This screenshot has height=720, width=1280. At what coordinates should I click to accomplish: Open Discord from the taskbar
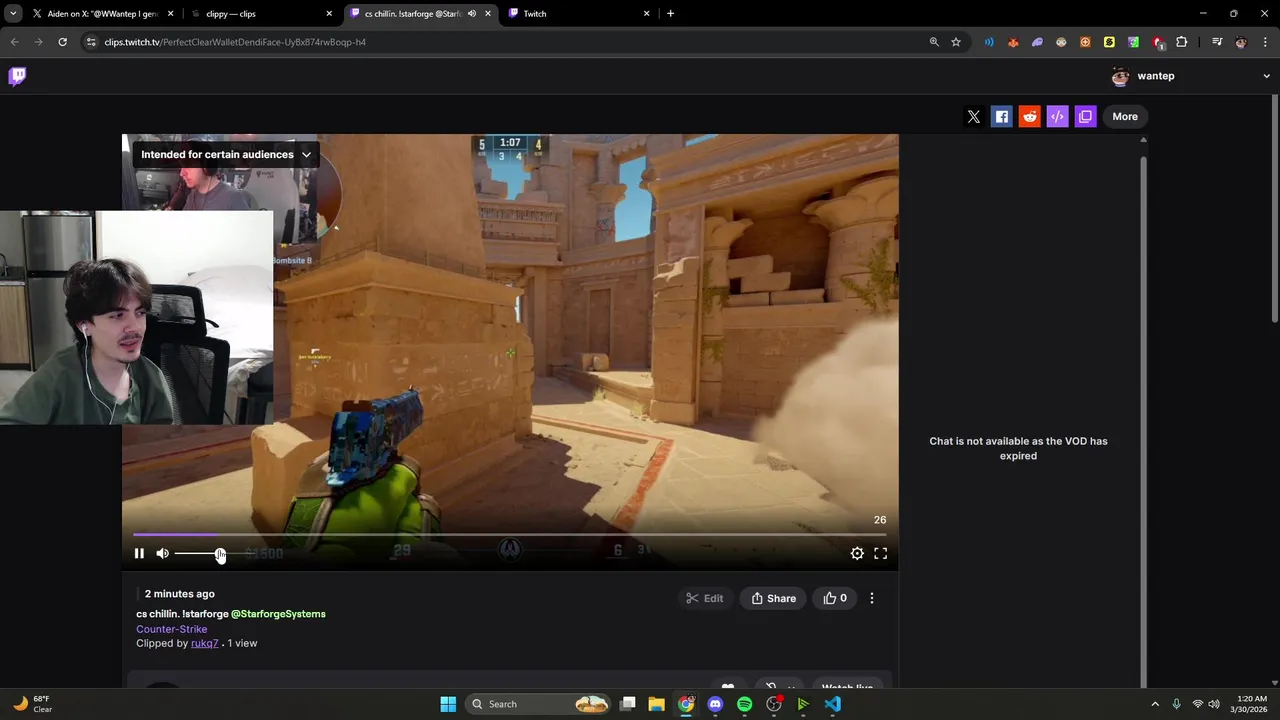pos(715,704)
